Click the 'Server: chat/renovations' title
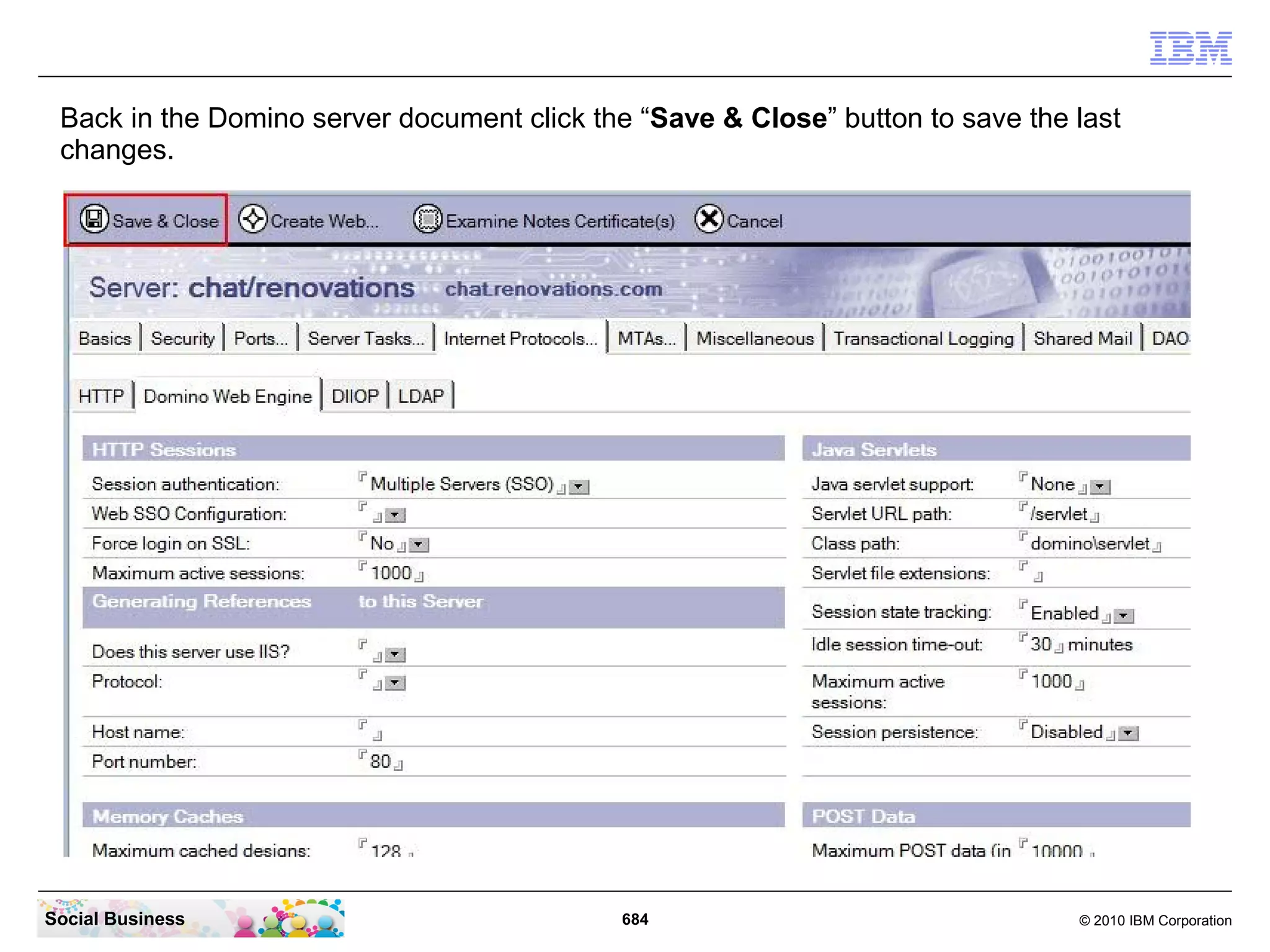1270x952 pixels. [x=252, y=288]
